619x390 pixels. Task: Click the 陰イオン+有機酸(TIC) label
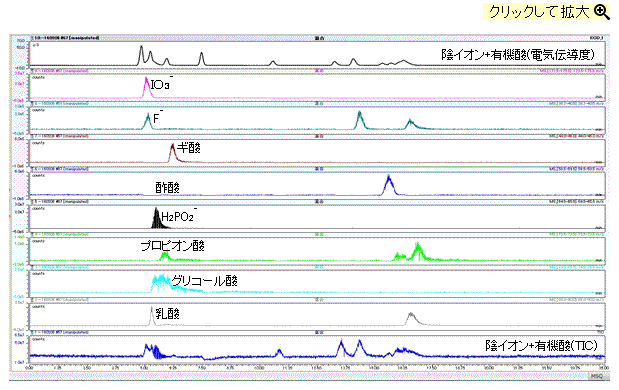click(x=541, y=345)
